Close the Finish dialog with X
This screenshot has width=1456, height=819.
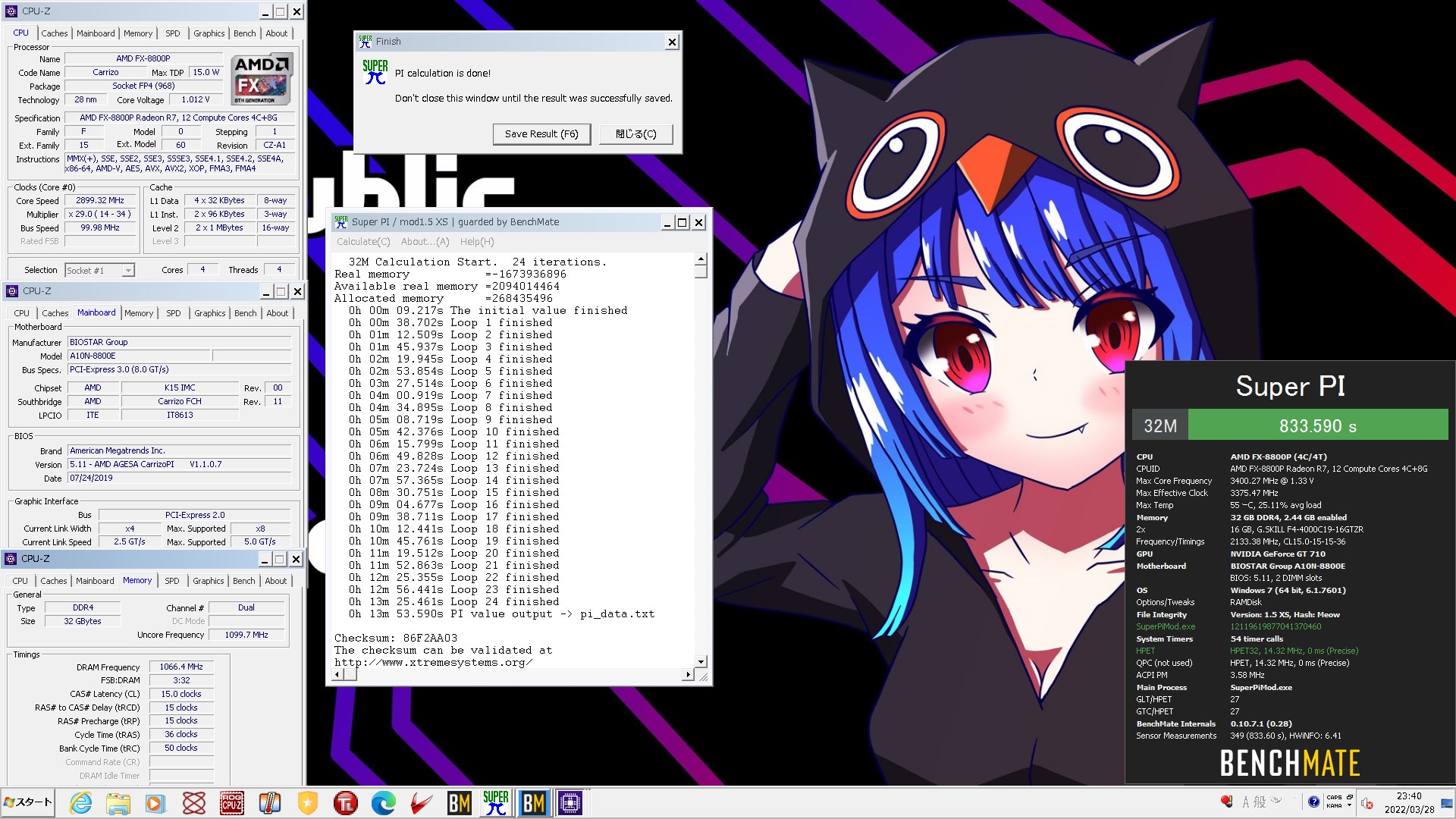[672, 42]
